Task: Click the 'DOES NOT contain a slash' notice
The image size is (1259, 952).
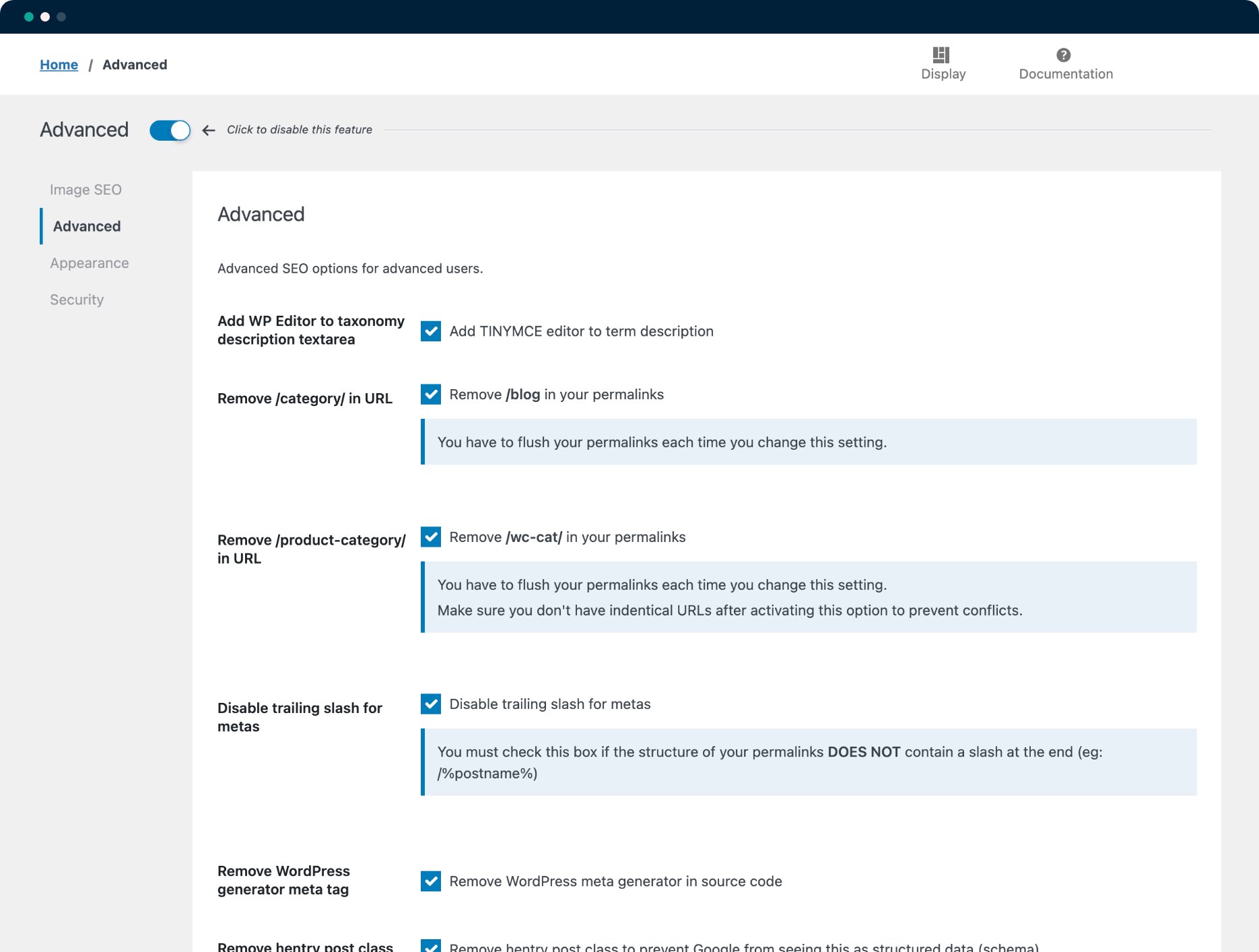Action: click(x=809, y=762)
